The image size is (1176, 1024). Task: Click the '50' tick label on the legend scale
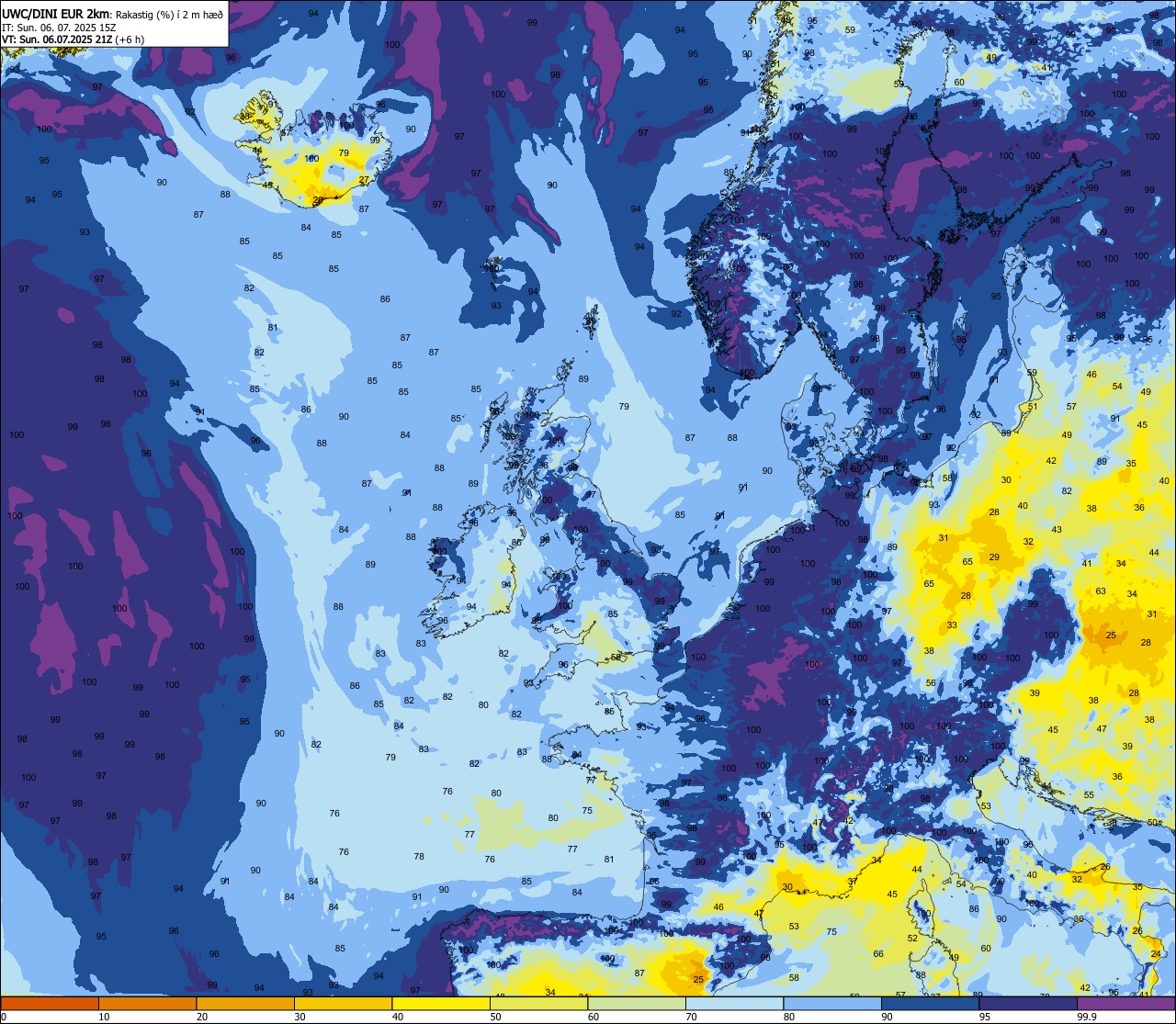[495, 1017]
